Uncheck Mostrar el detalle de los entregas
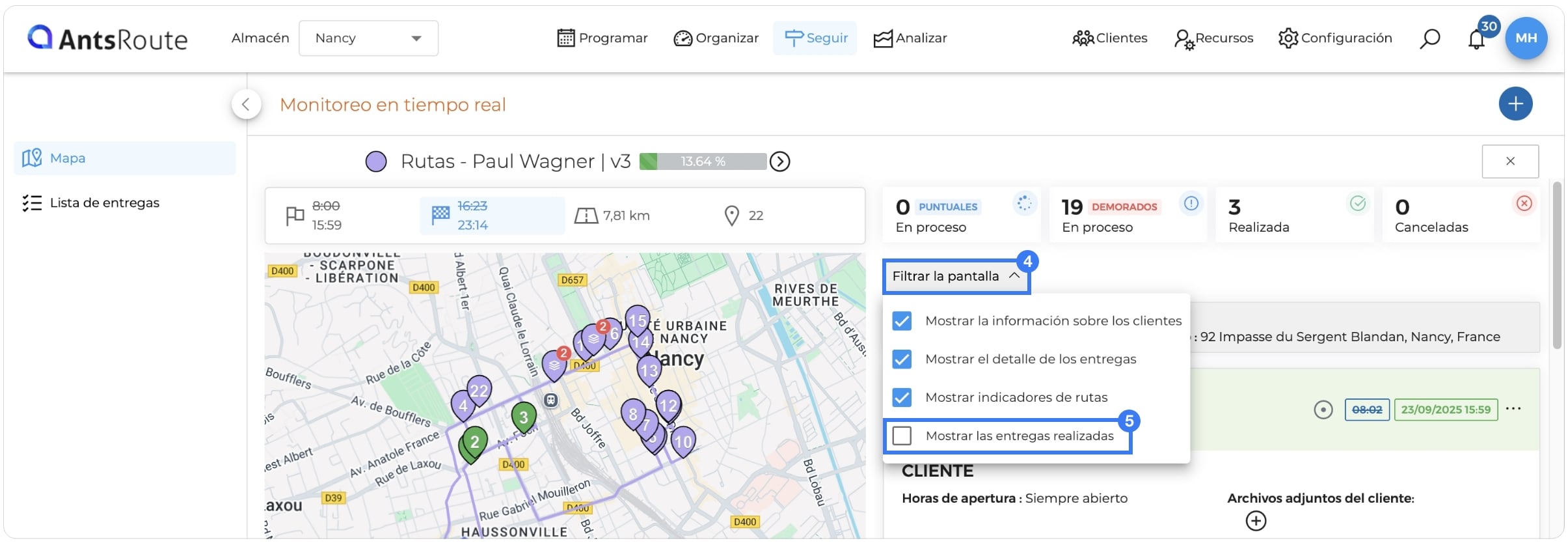Viewport: 1568px width, 545px height. coord(902,359)
